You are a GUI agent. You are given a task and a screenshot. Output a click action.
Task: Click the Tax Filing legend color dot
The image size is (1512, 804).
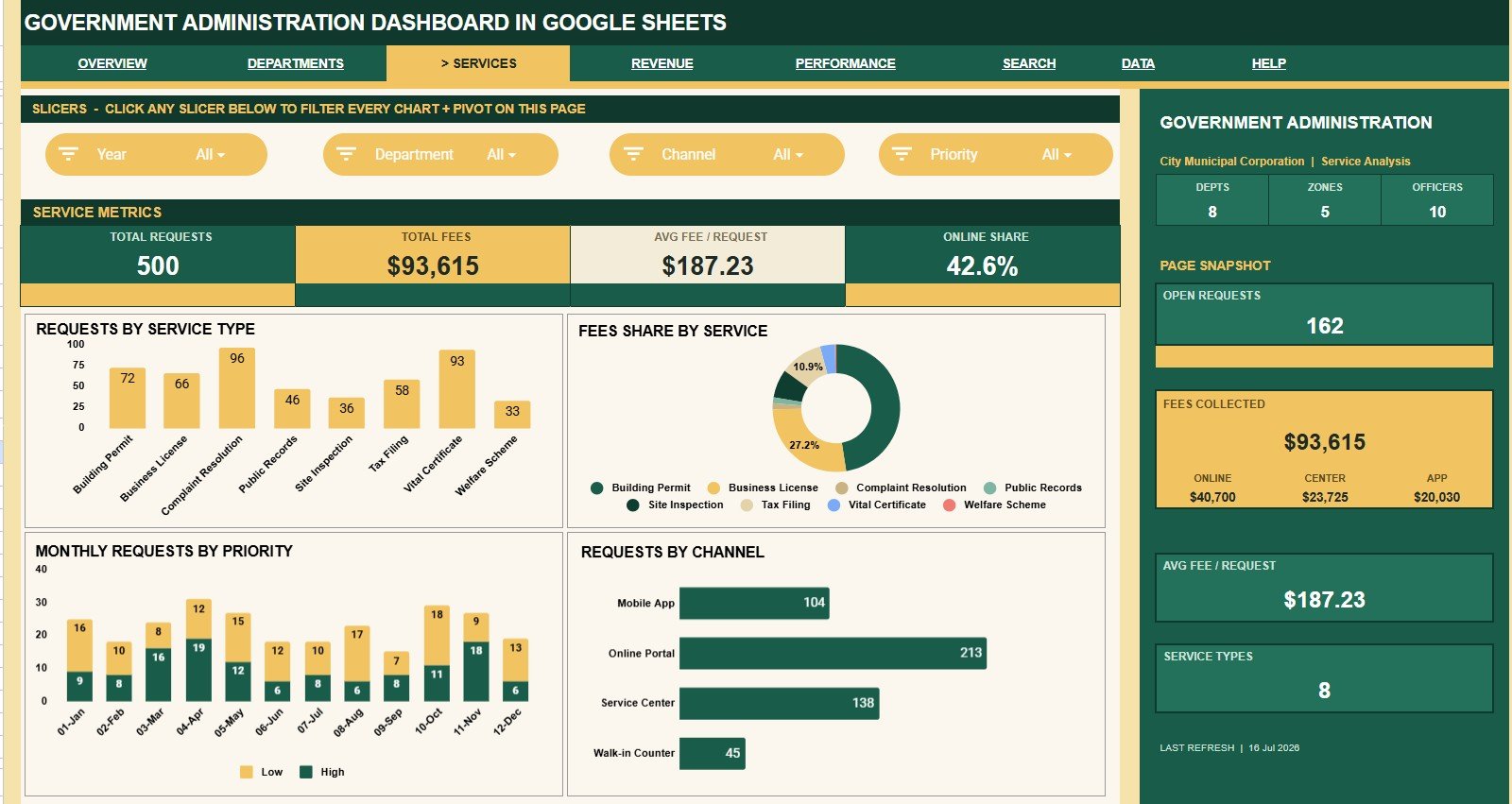pos(747,505)
